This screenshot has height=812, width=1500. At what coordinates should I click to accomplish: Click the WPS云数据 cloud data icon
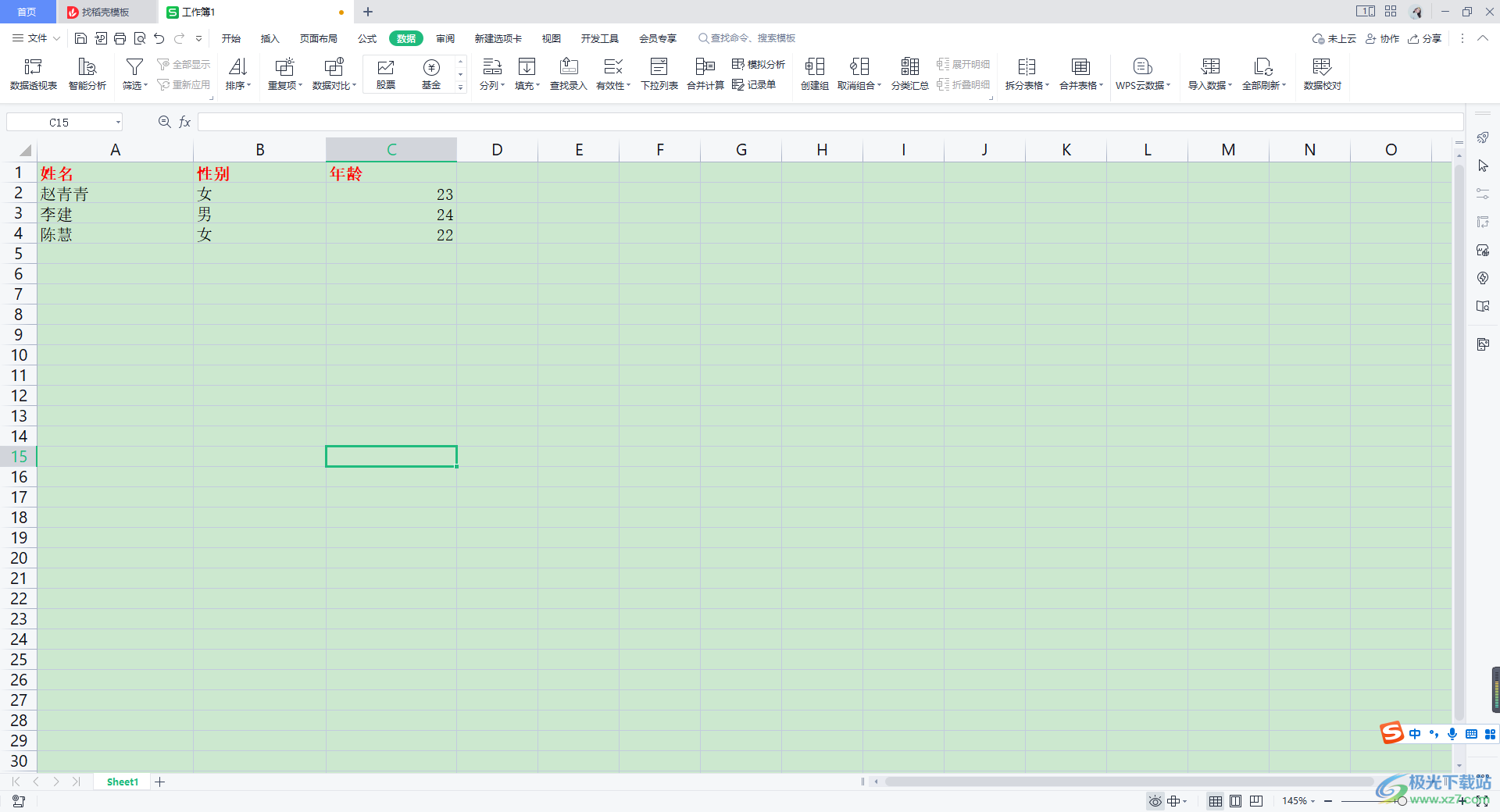(x=1142, y=67)
